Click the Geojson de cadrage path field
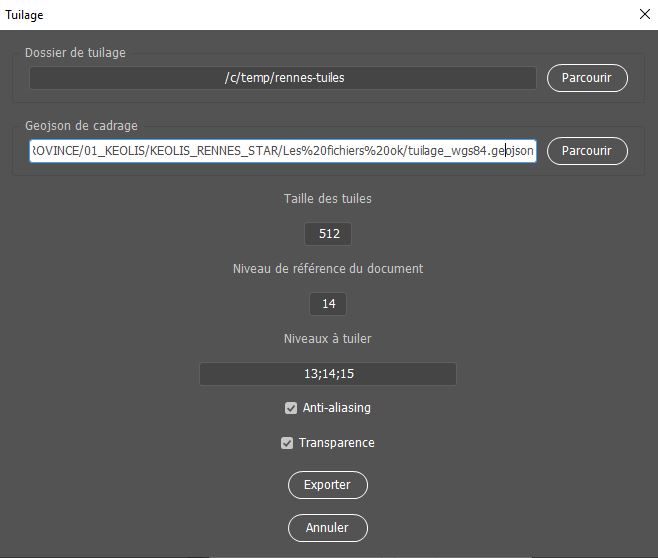The height and width of the screenshot is (558, 658). click(283, 151)
